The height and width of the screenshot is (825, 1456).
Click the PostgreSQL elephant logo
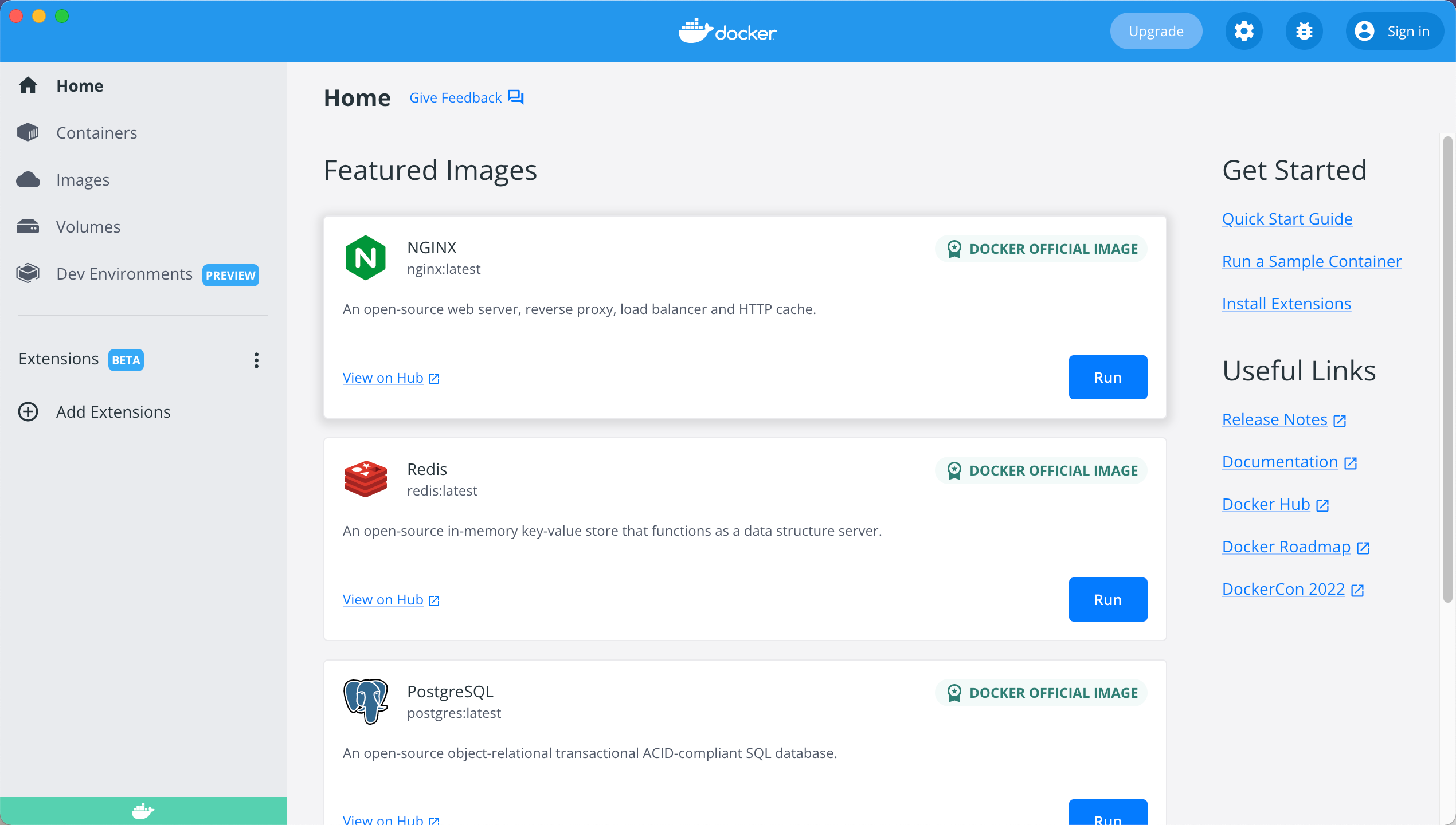[366, 701]
